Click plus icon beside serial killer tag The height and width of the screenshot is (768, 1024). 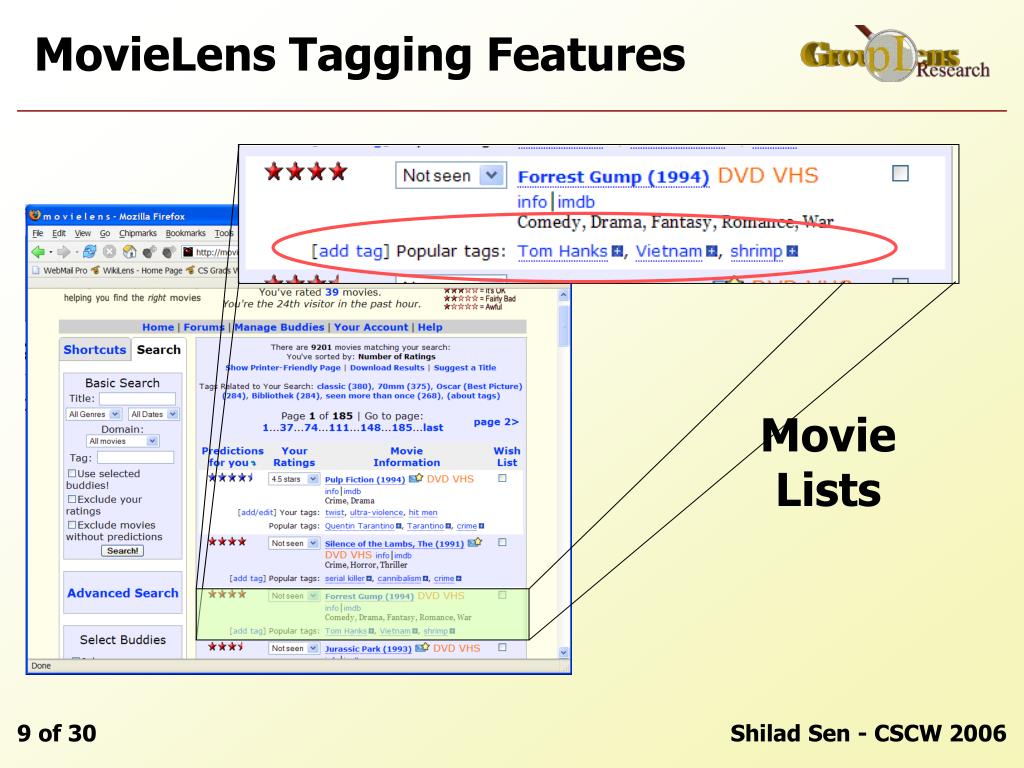coord(370,579)
